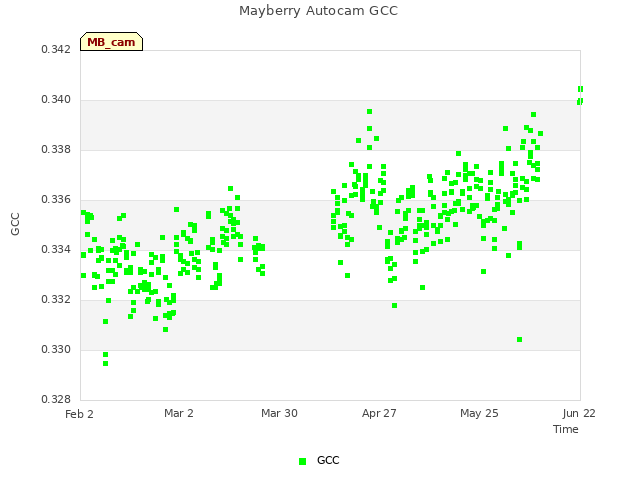Click the chart title Mayberry Autocam GCC
The height and width of the screenshot is (480, 640).
coord(318,11)
